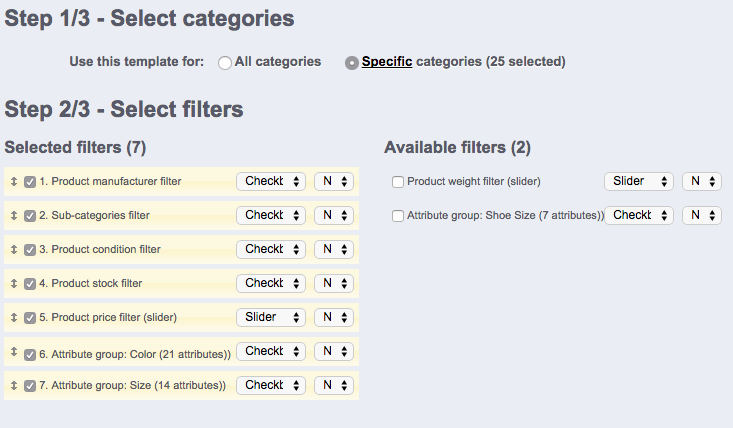Check the Shoe Size attribute group checkbox
Image resolution: width=733 pixels, height=428 pixels.
[x=398, y=216]
